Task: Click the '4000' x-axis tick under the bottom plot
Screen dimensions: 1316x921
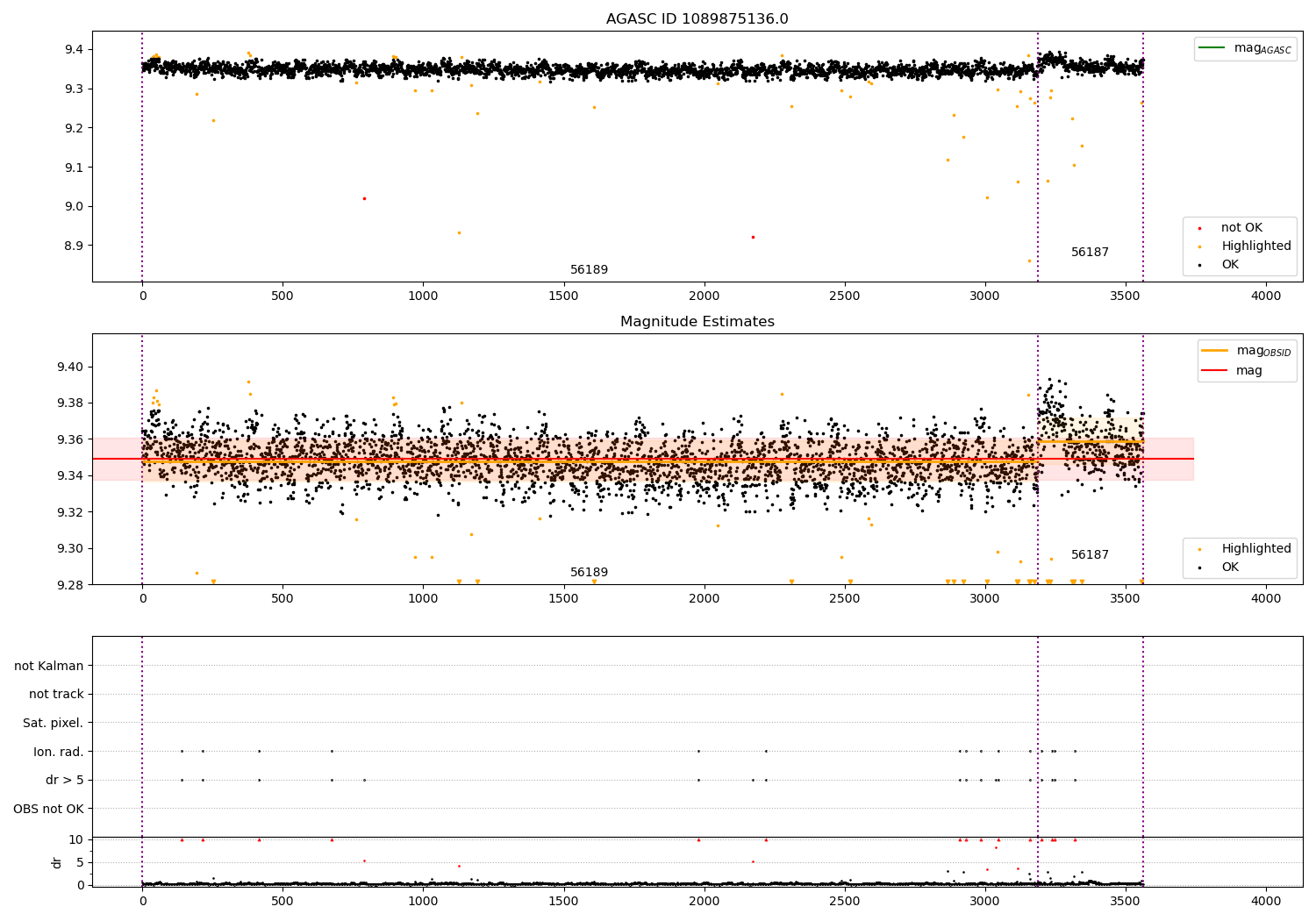Action: [1266, 901]
